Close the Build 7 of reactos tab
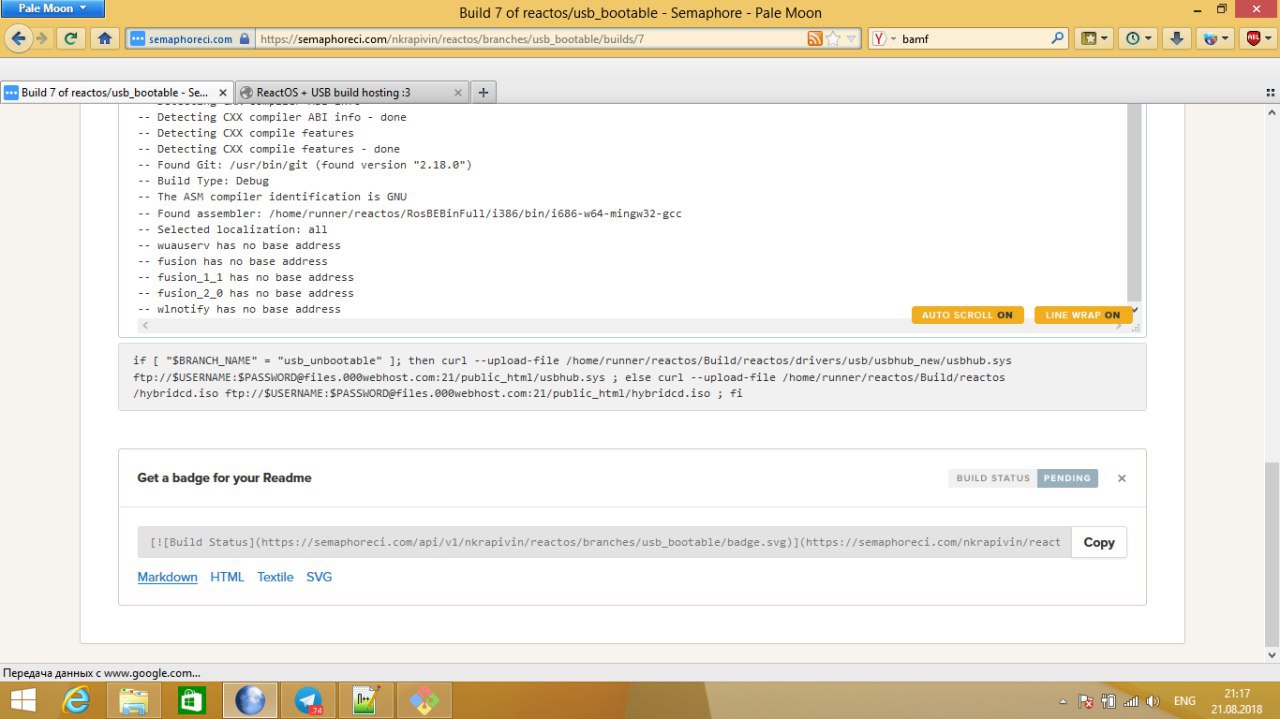Screen dimensions: 1280x719 point(221,92)
